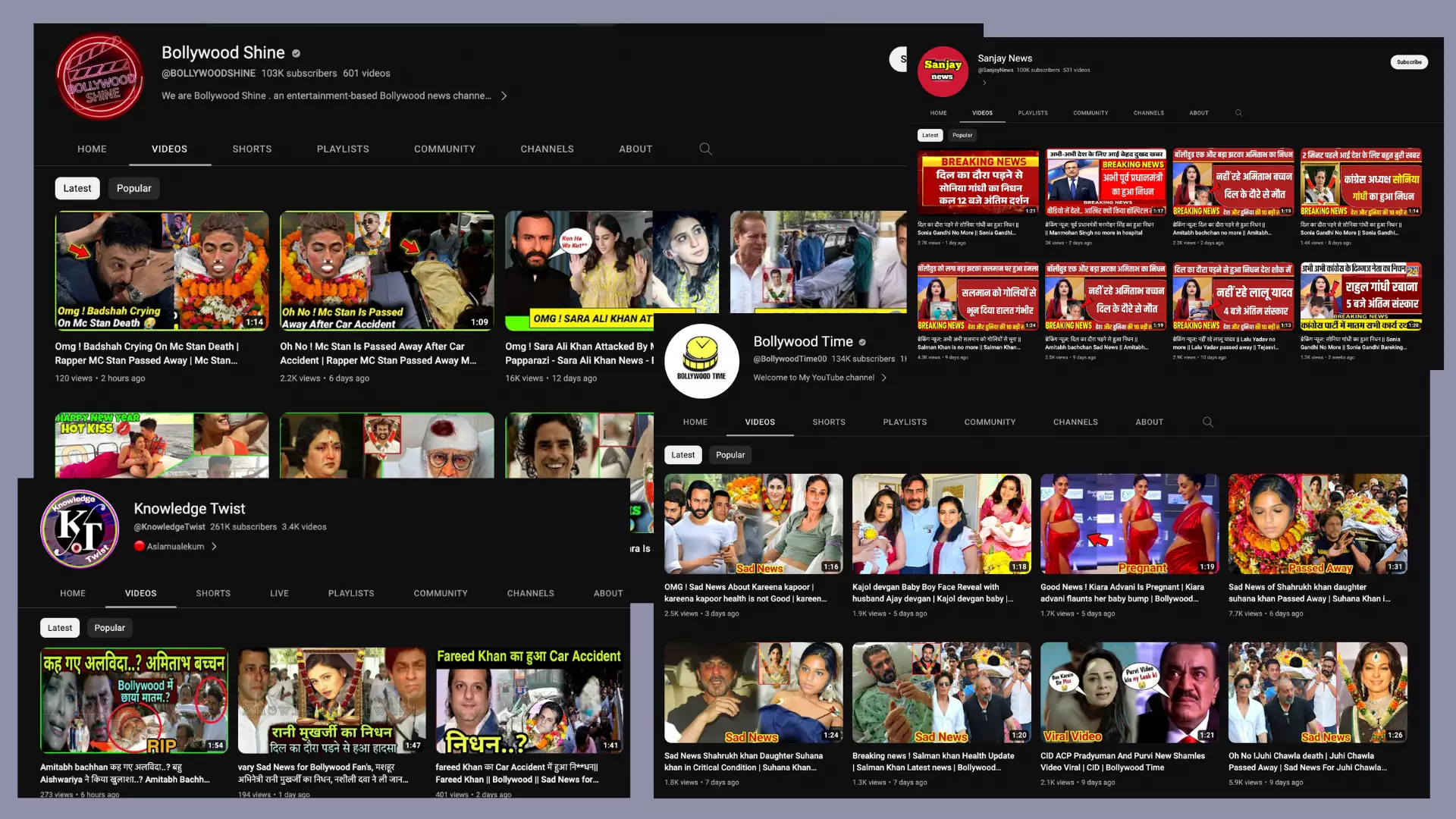
Task: Open Amitabh bachchan Knowledge Twist video title
Action: (125, 773)
